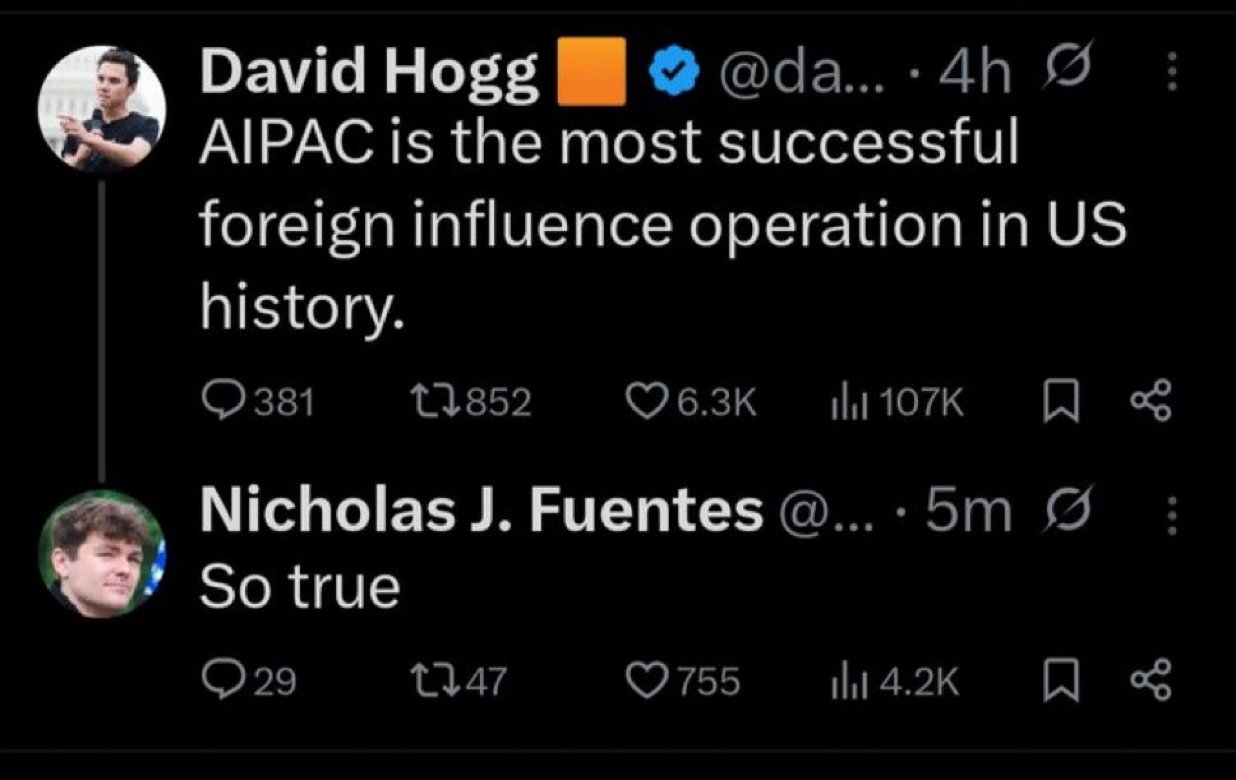Reply to the 'So true' tweet
This screenshot has width=1236, height=780.
218,682
